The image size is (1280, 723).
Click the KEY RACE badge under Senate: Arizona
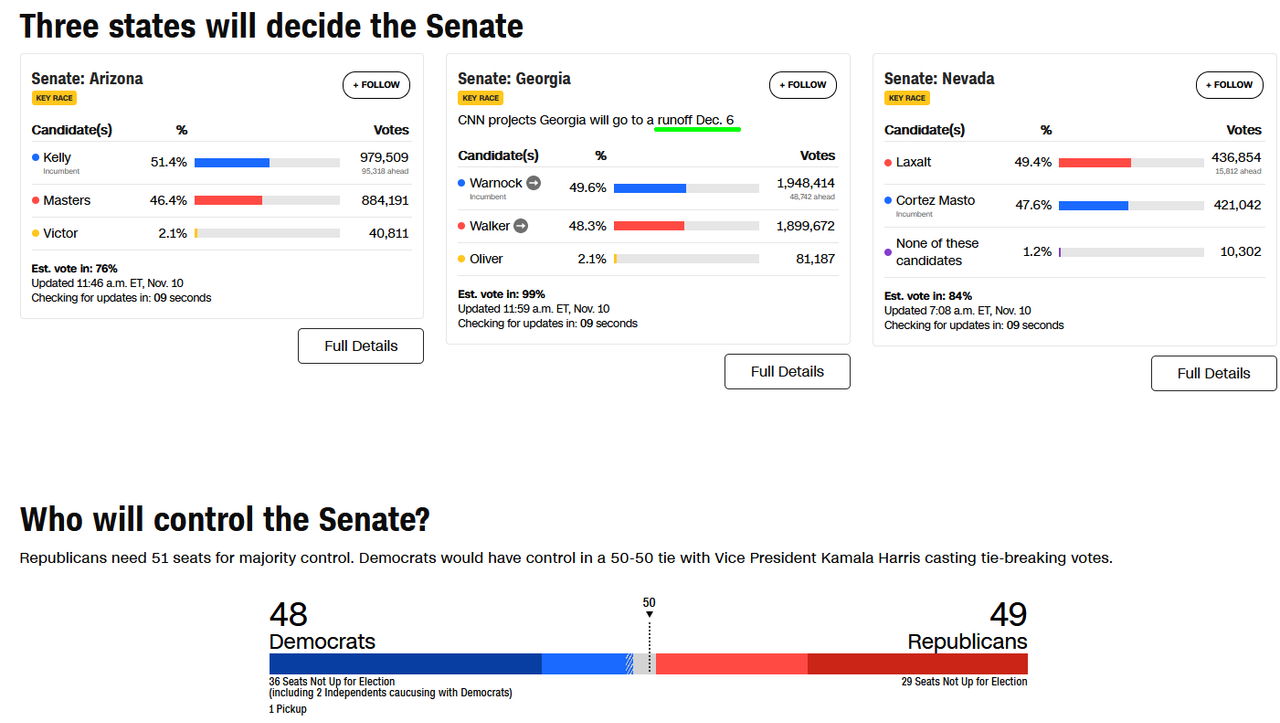[54, 98]
